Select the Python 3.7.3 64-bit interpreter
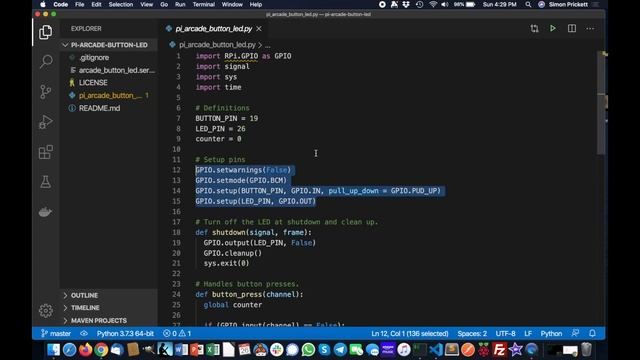Screen dimensions: 640x360 pos(125,333)
